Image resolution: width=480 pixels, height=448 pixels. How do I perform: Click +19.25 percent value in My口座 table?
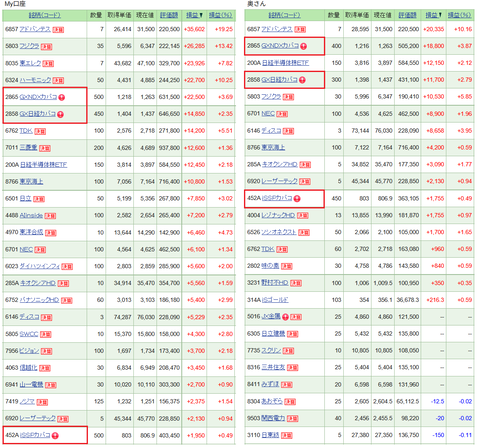pos(224,29)
